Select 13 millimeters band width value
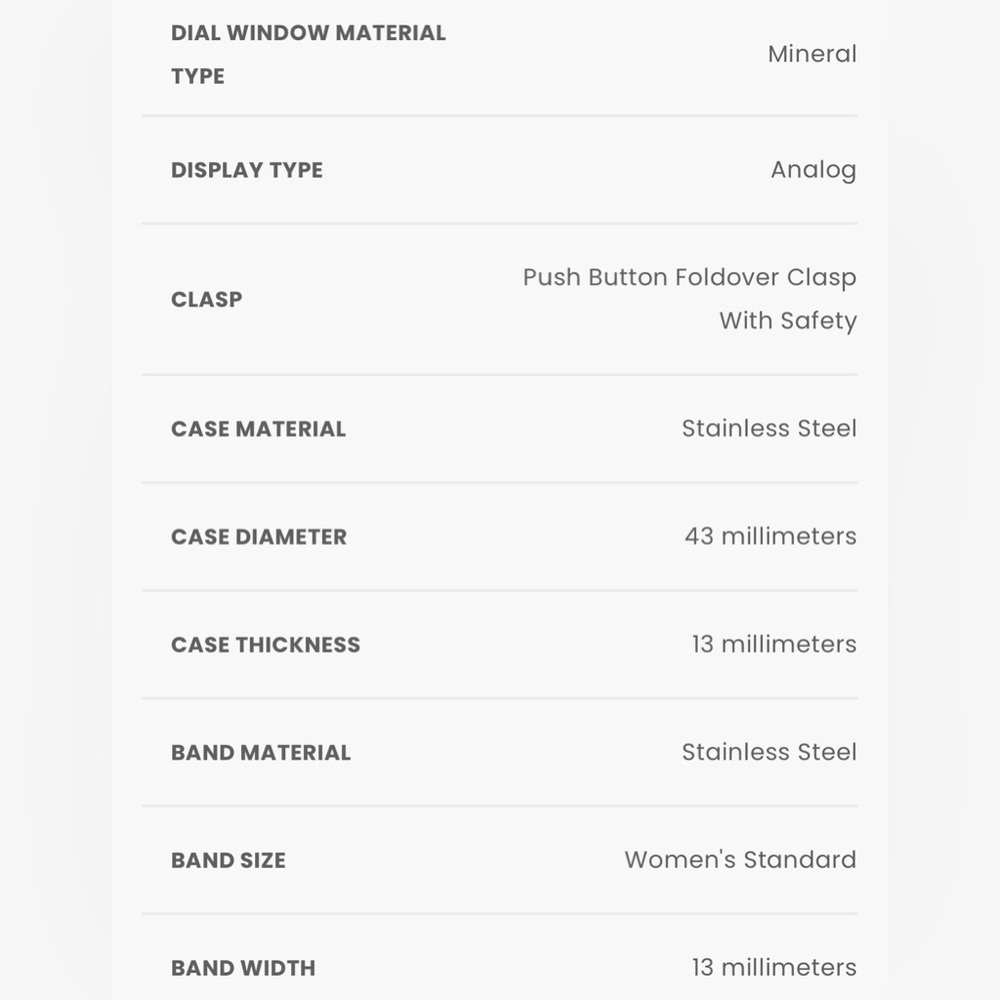 [x=774, y=967]
